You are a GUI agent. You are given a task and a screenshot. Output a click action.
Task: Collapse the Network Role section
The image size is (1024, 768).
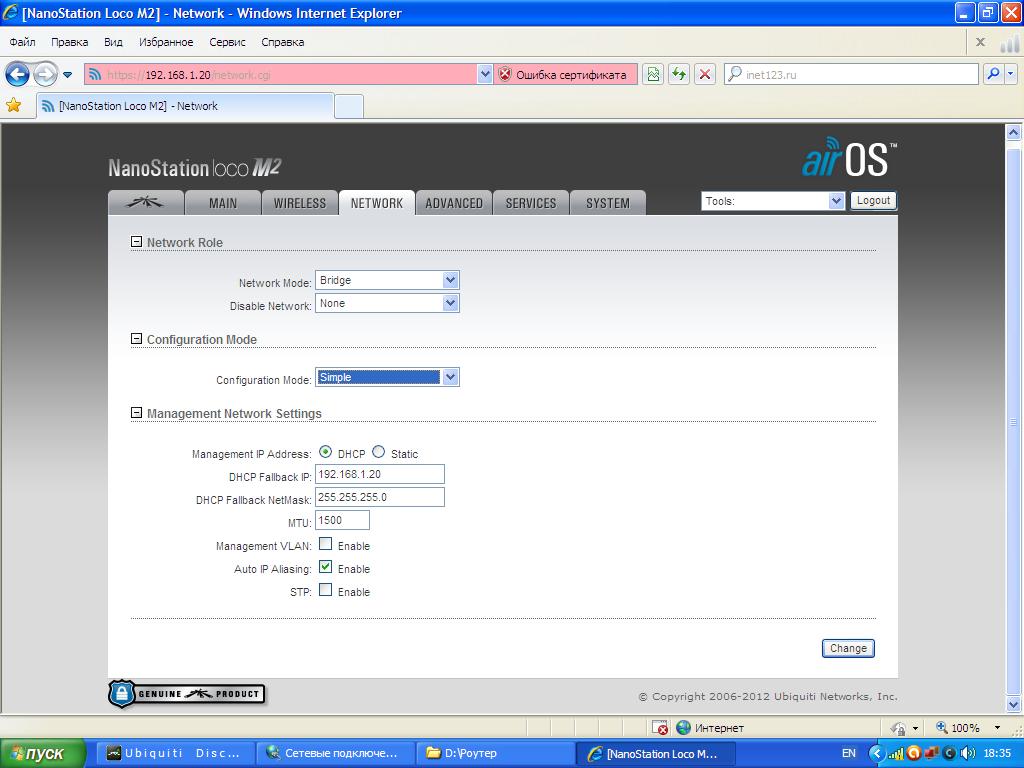(x=136, y=242)
